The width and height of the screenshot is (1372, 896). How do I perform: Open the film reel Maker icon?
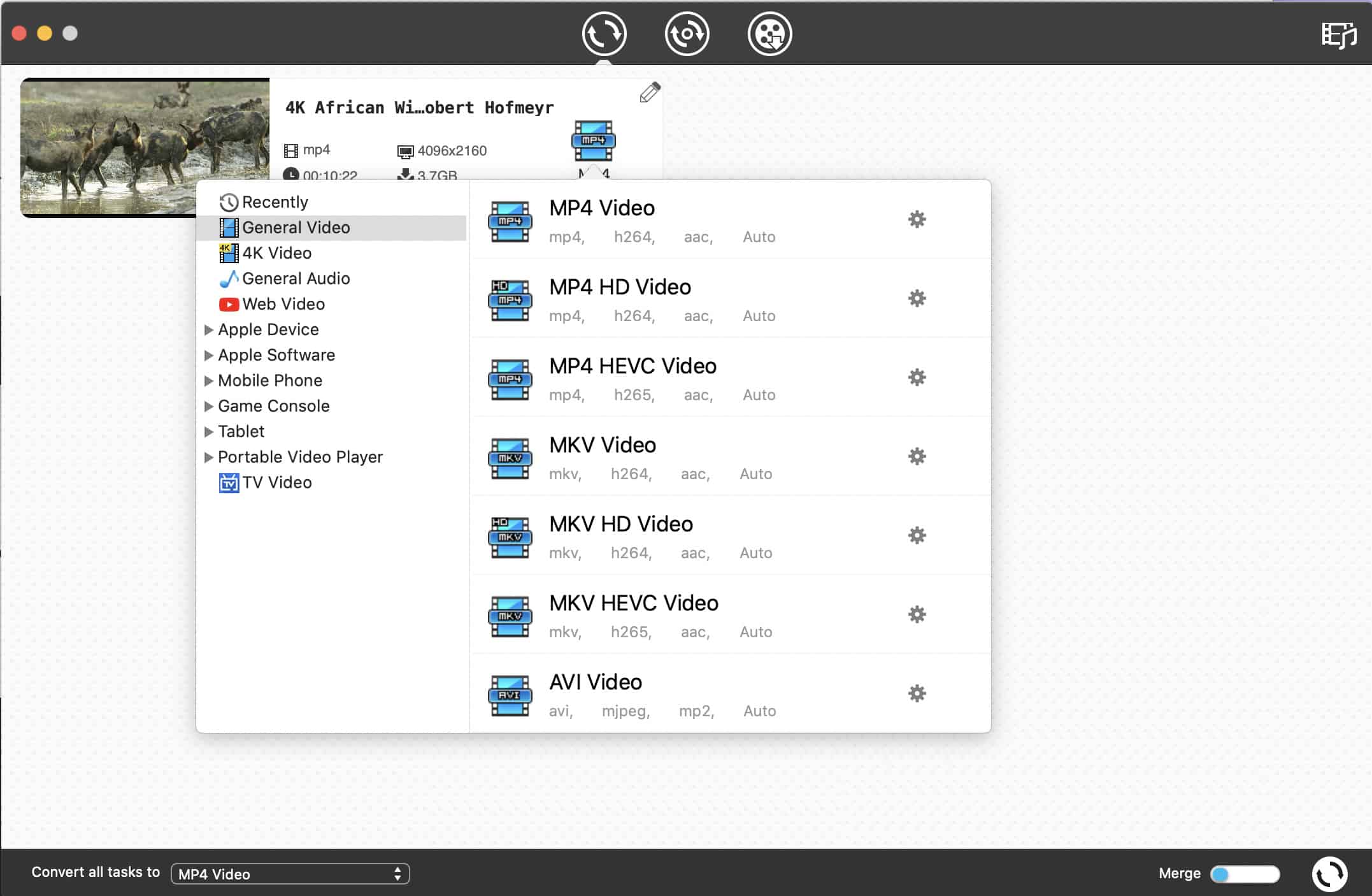tap(769, 34)
